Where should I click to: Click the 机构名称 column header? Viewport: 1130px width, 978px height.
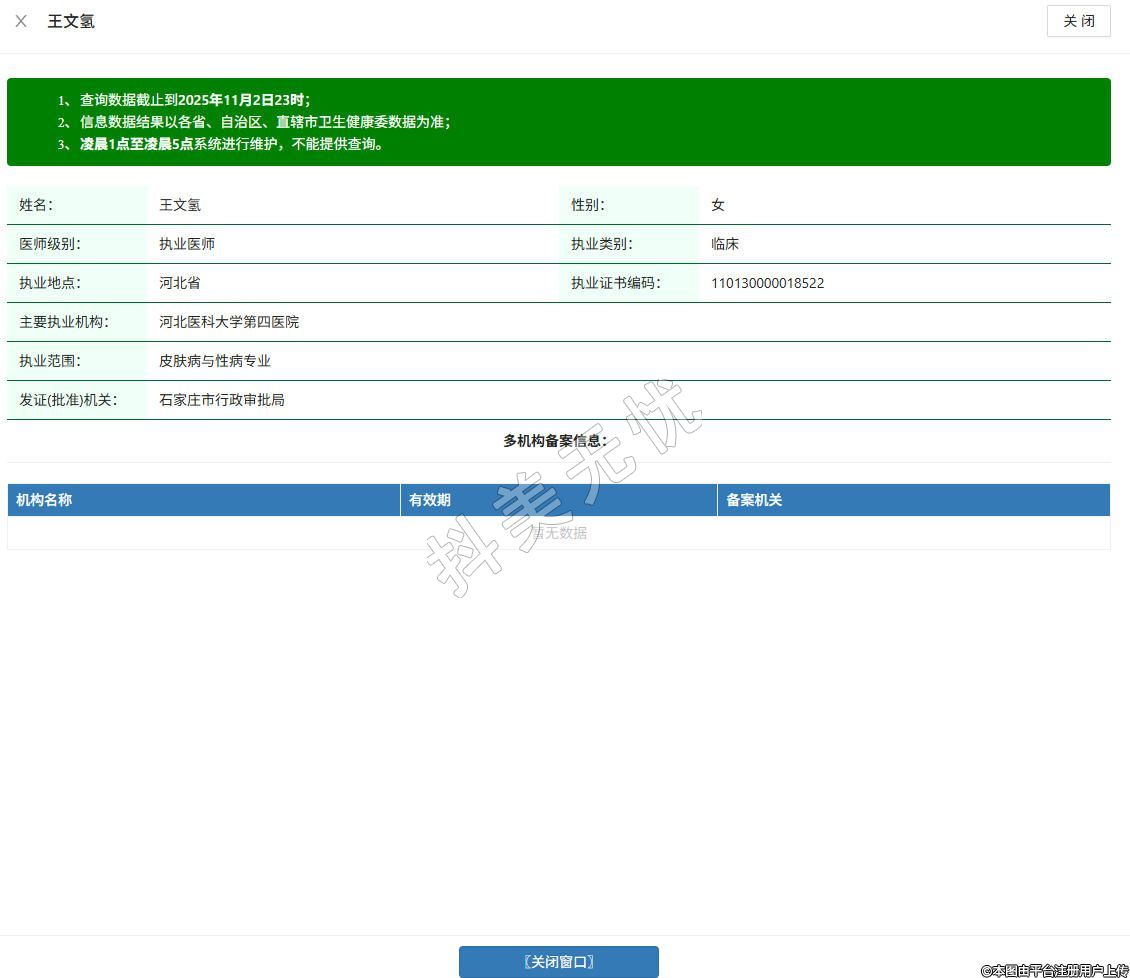click(44, 500)
